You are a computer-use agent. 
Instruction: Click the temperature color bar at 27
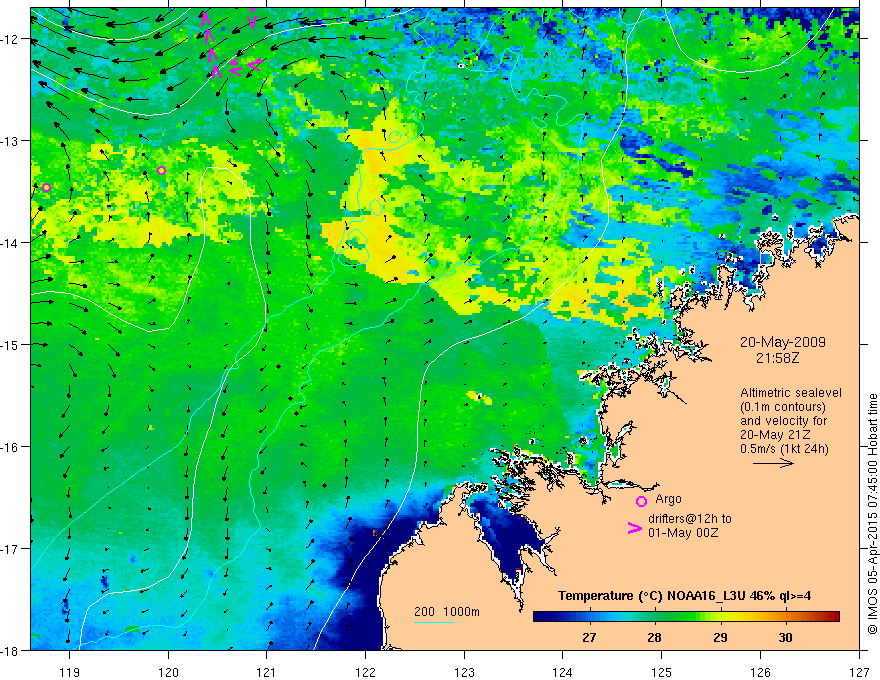click(x=589, y=617)
